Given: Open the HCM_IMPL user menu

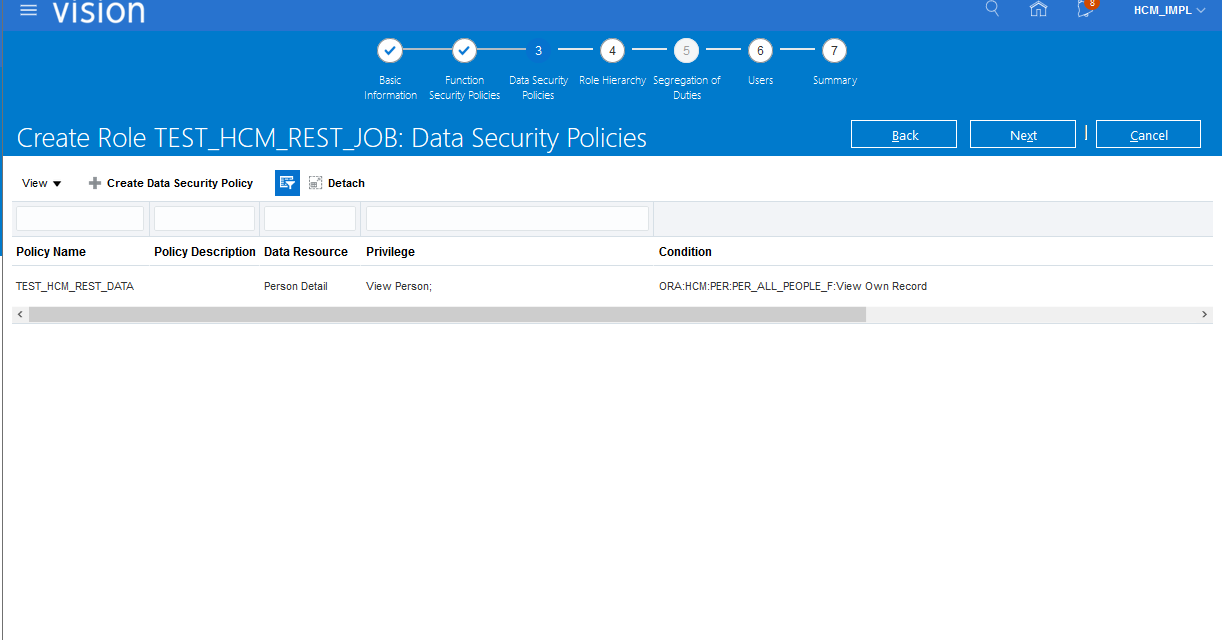Looking at the screenshot, I should pos(1169,10).
